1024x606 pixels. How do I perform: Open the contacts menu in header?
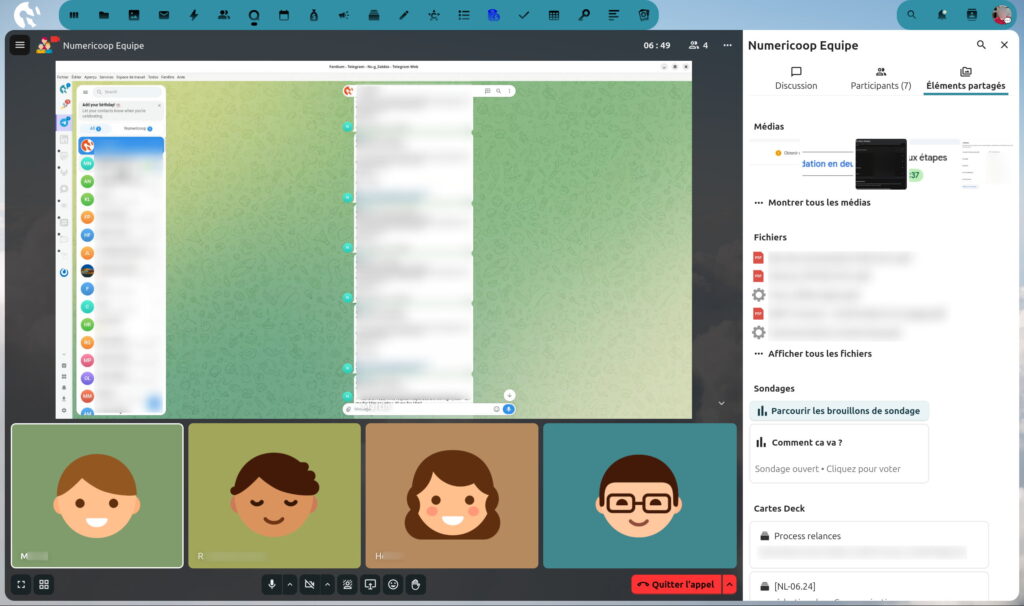tap(972, 14)
